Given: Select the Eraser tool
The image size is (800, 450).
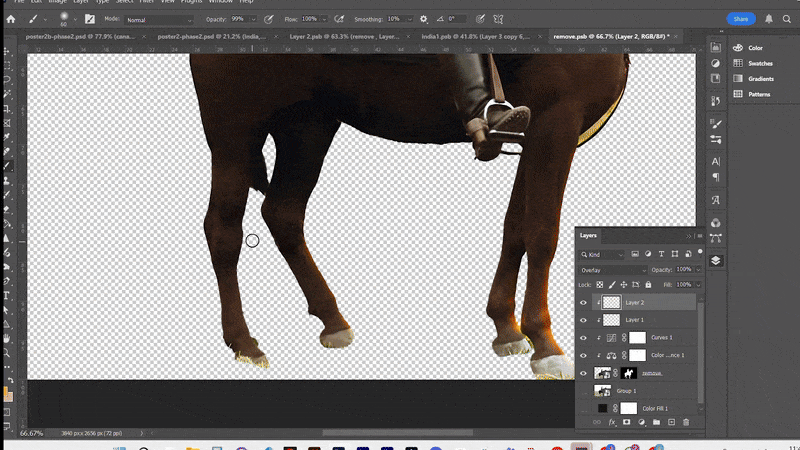Looking at the screenshot, I should coord(7,209).
